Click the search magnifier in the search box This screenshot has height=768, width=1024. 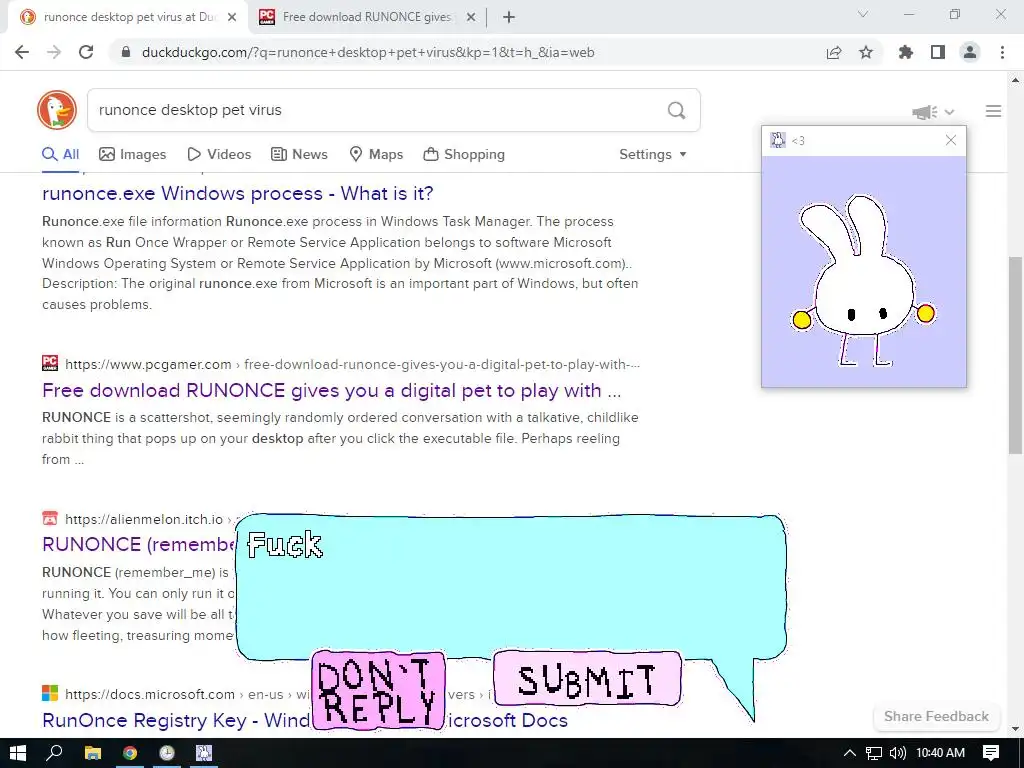click(x=677, y=110)
